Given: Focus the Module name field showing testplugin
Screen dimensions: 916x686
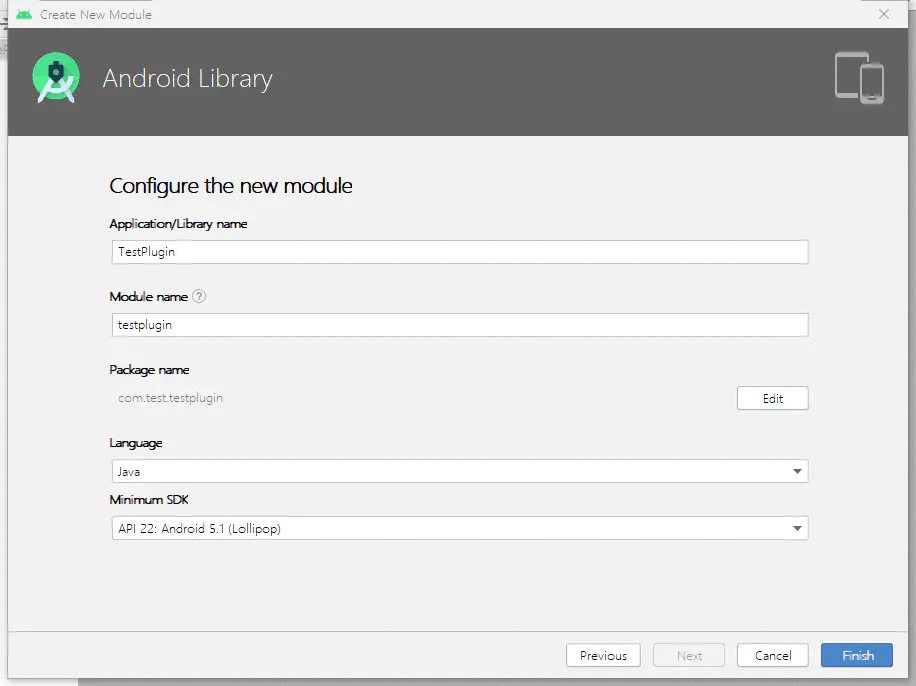Looking at the screenshot, I should (459, 324).
